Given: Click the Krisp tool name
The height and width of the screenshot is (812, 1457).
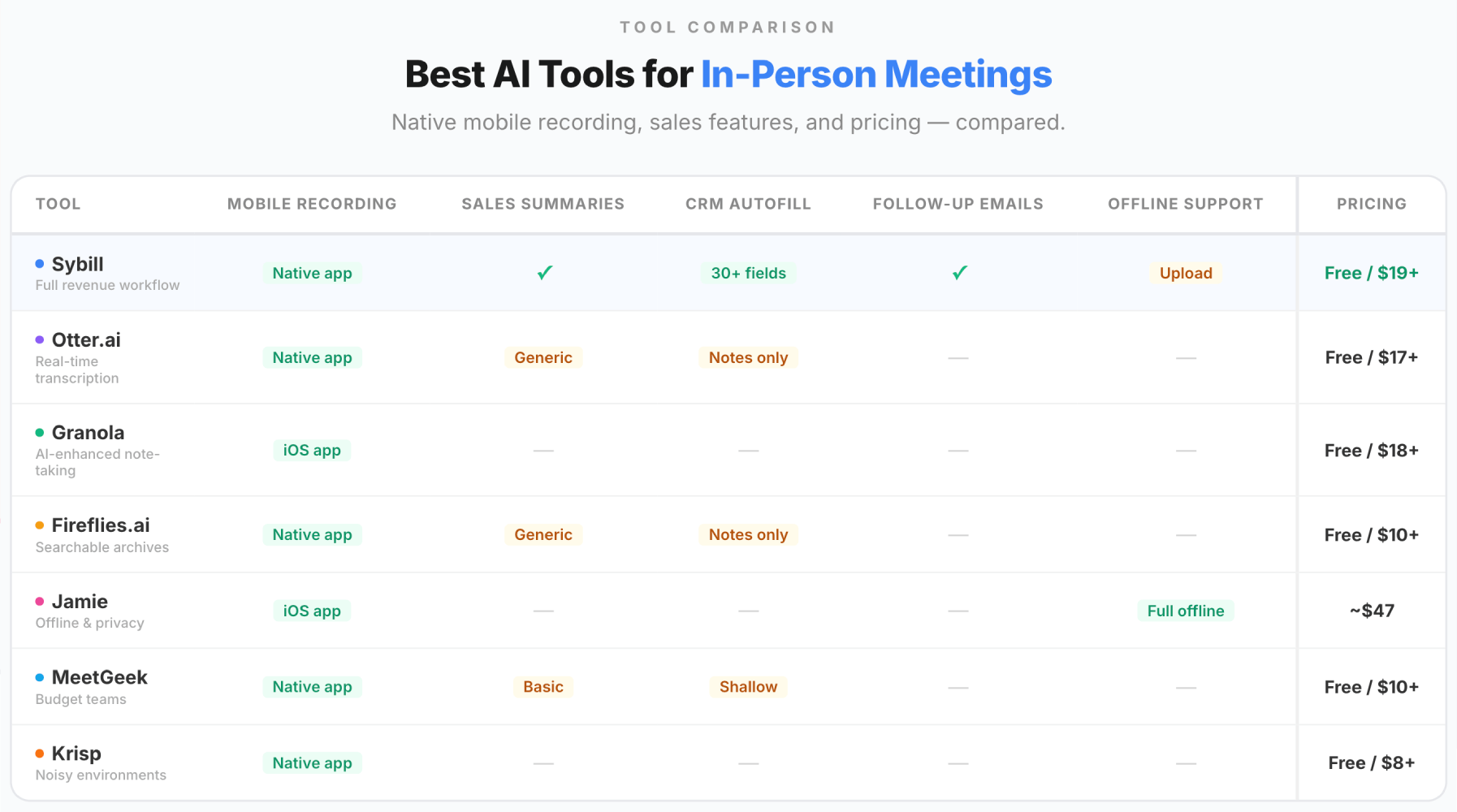Looking at the screenshot, I should tap(76, 754).
